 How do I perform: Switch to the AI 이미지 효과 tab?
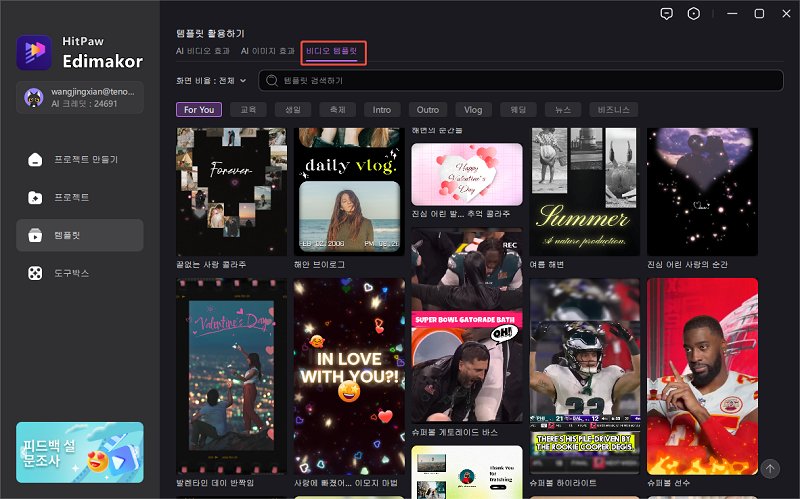pos(267,51)
